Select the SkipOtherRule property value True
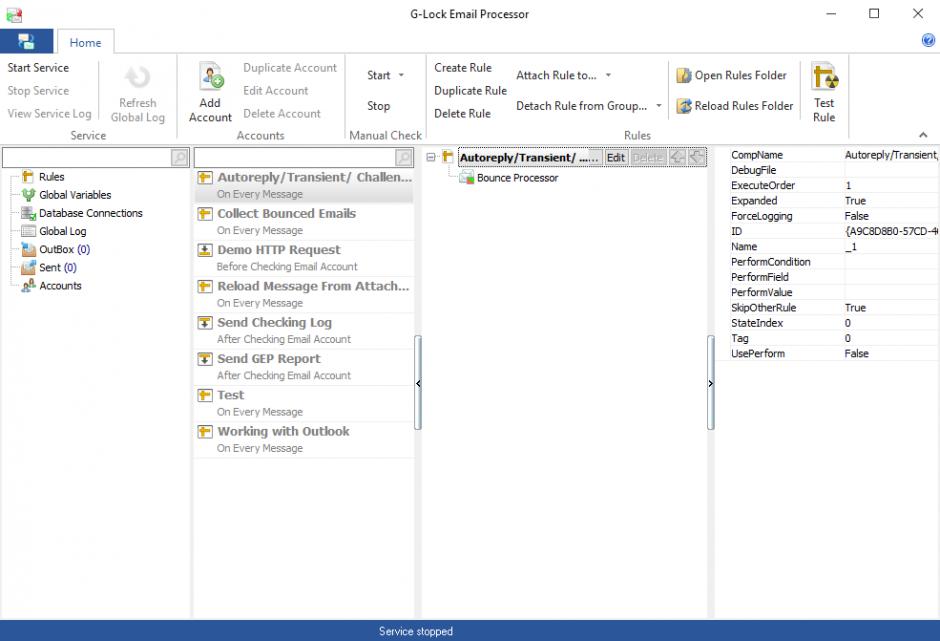 (891, 308)
